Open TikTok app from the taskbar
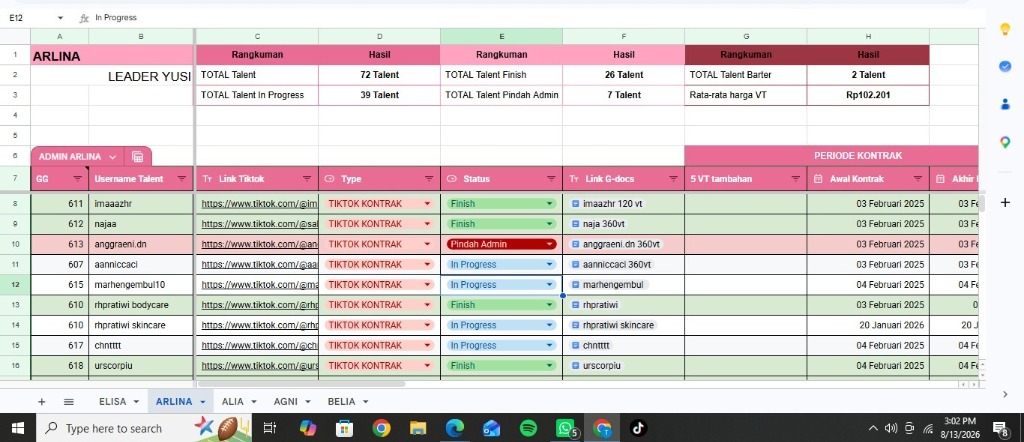Viewport: 1024px width, 442px height. pos(638,428)
